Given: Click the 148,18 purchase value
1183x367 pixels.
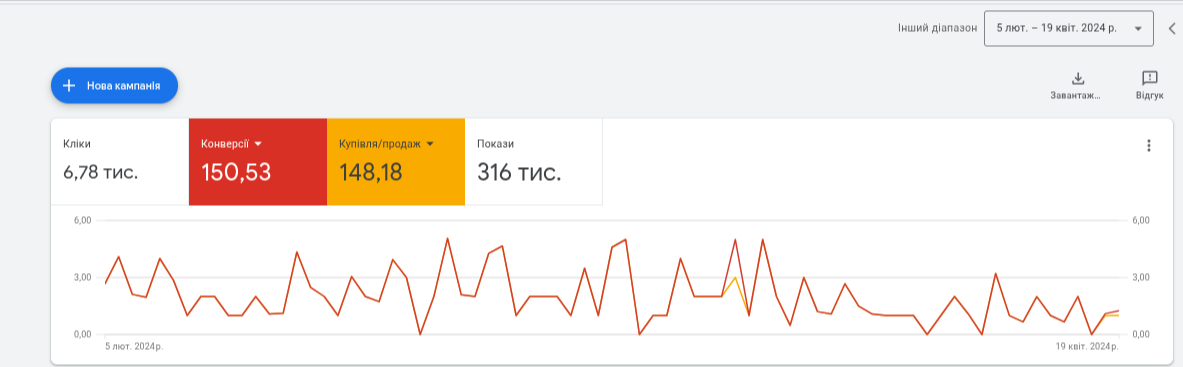Looking at the screenshot, I should coord(370,173).
